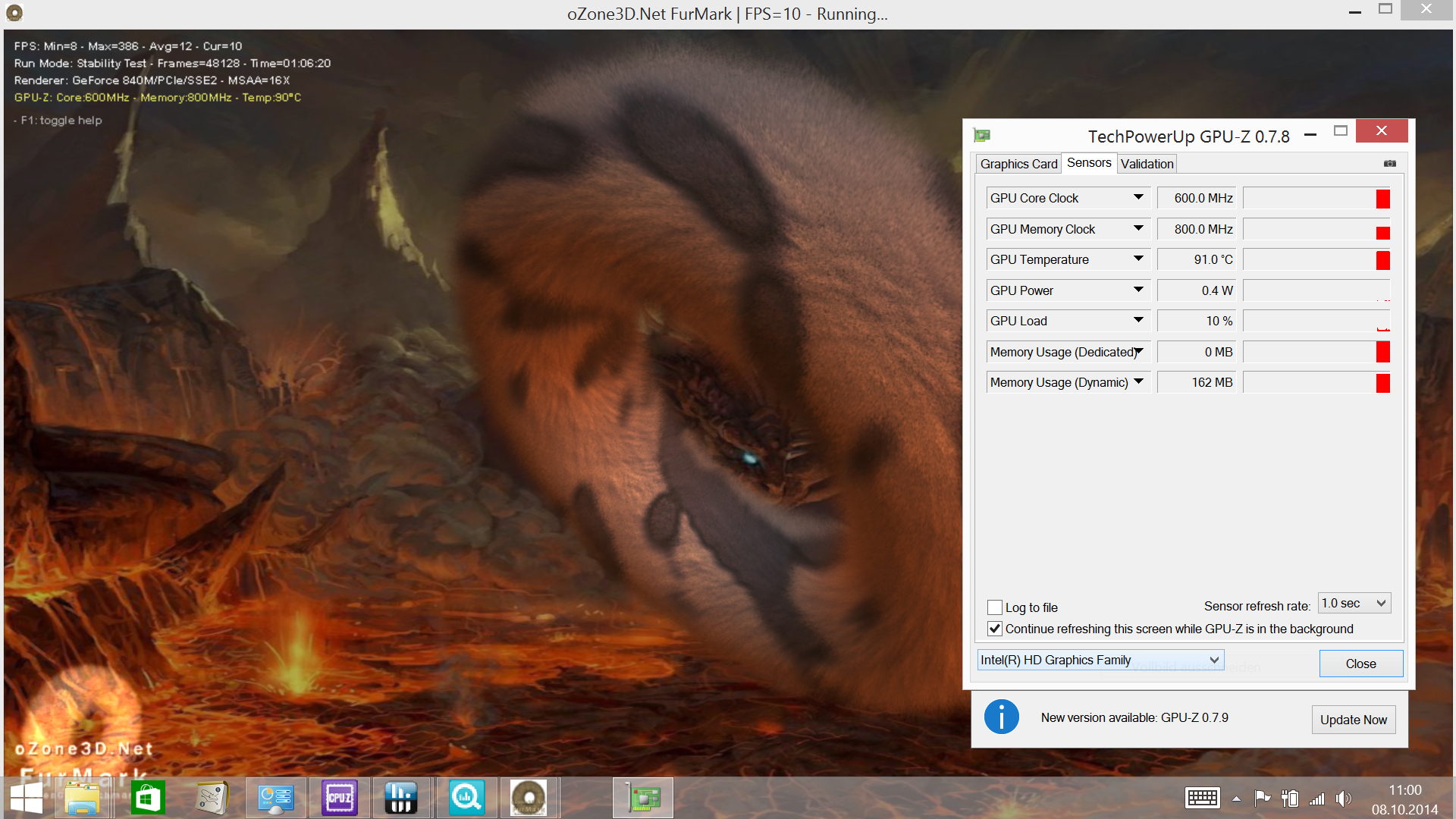
Task: Uncheck continue refreshing in background option
Action: tap(995, 629)
